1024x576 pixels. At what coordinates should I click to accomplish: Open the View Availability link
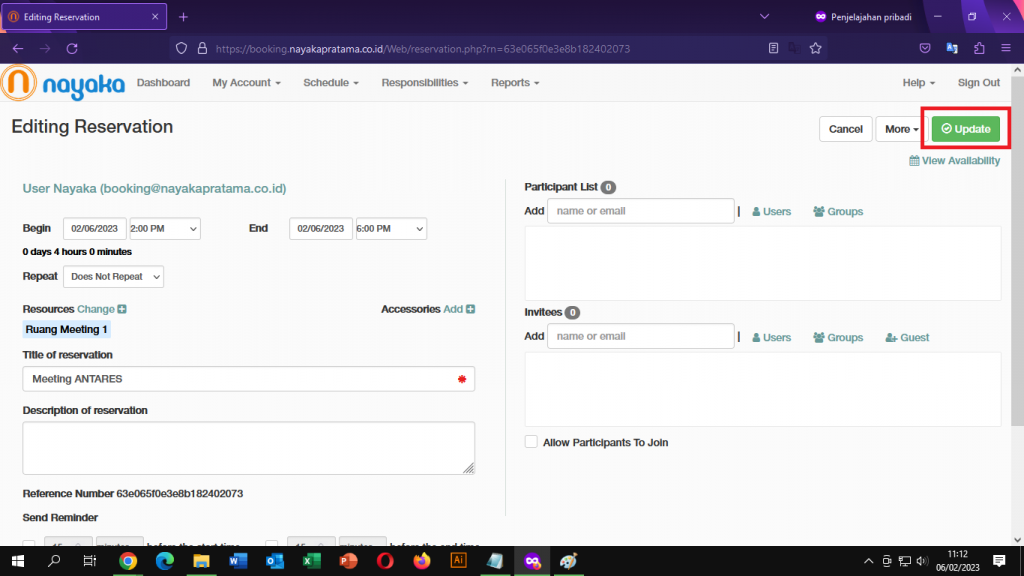(x=954, y=161)
